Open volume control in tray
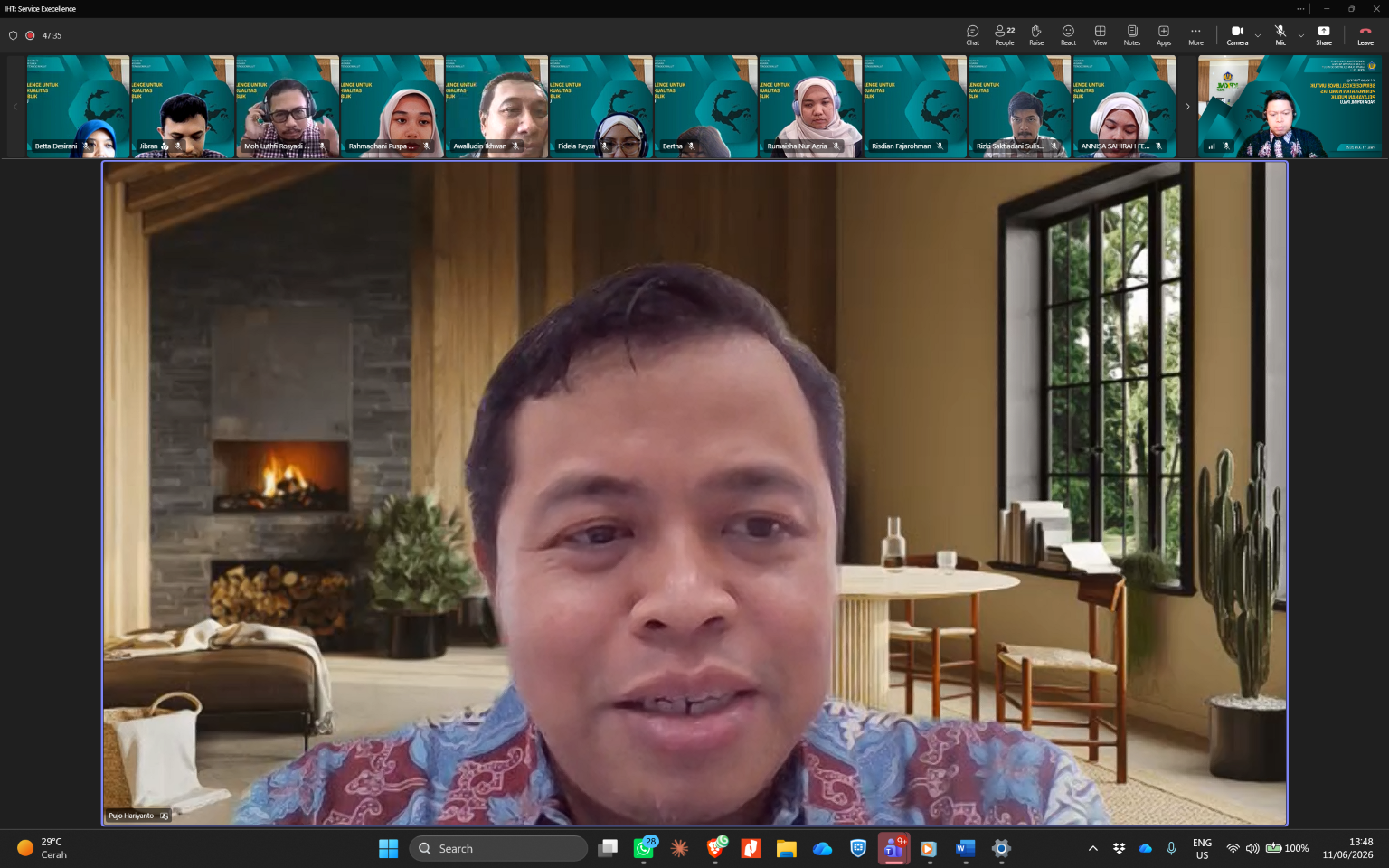This screenshot has width=1389, height=868. (x=1252, y=848)
